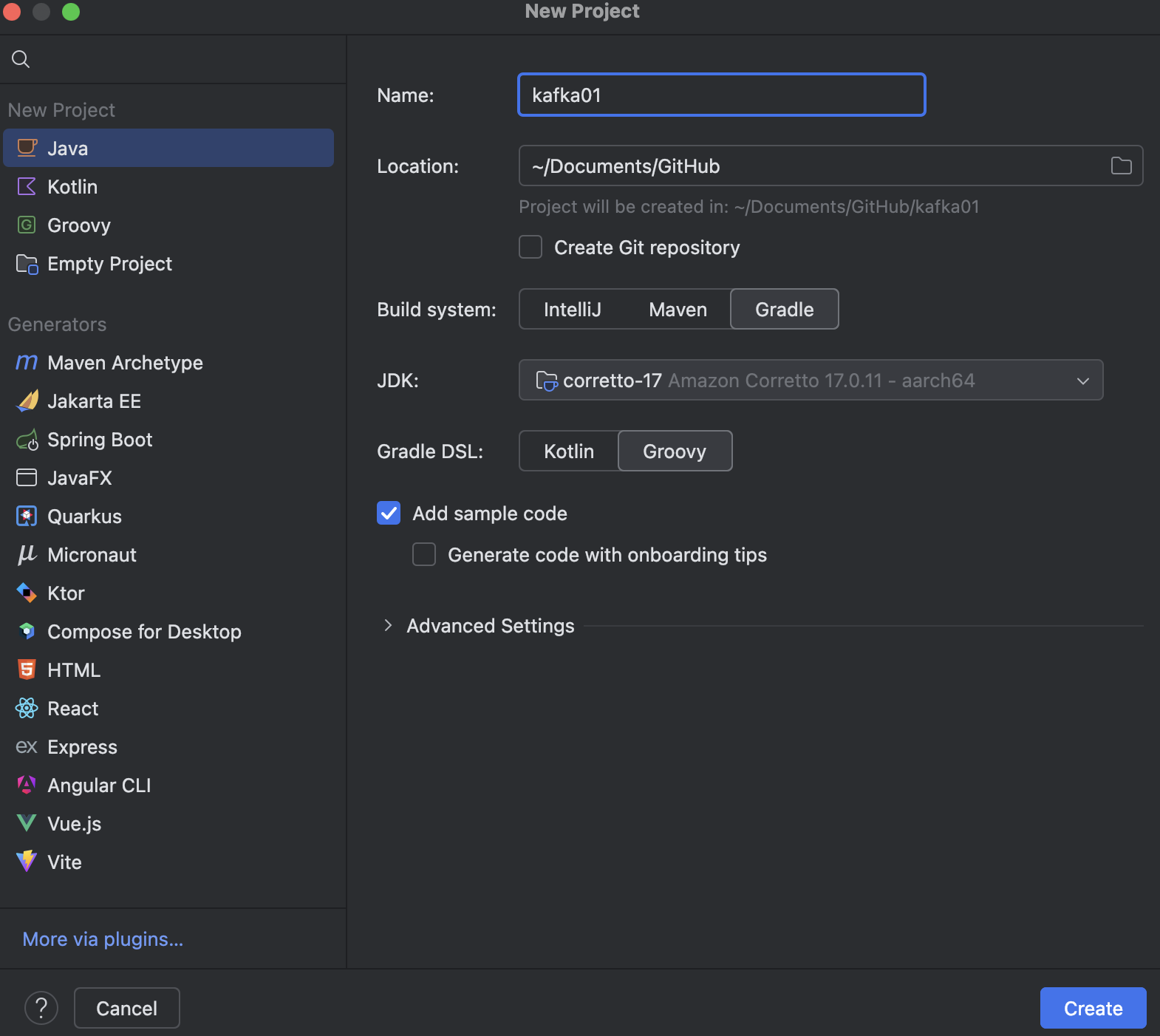Enable Create Git repository checkbox
This screenshot has height=1036, width=1160.
tap(530, 247)
